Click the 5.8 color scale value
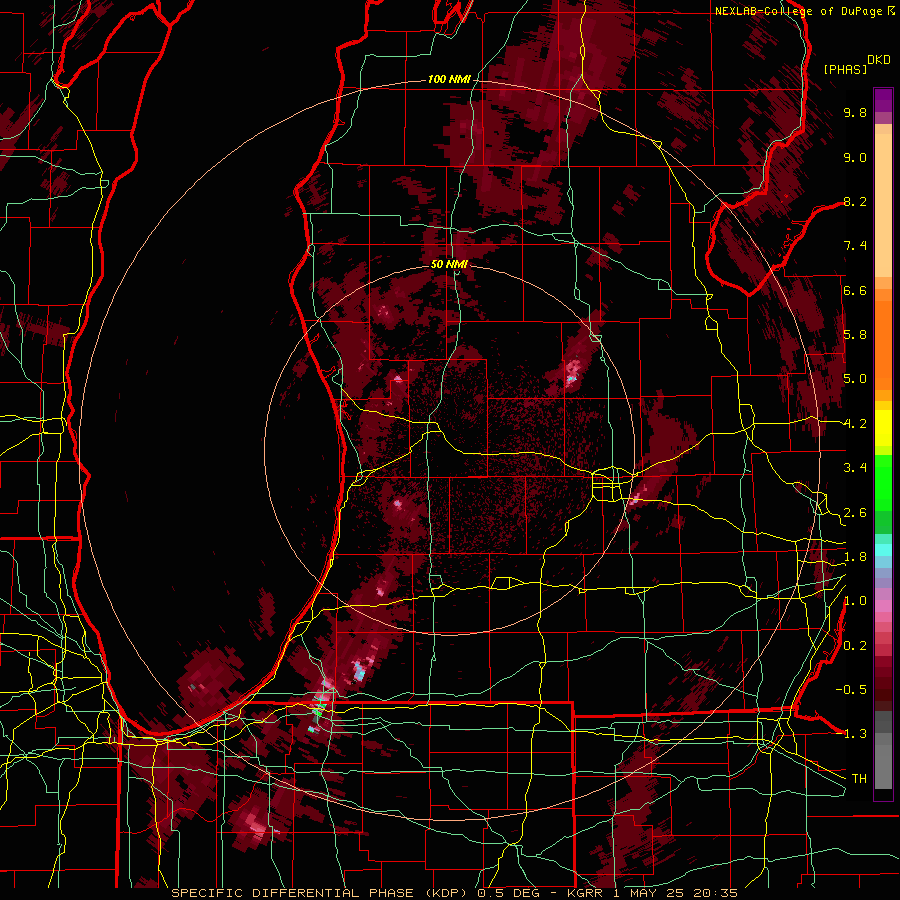The width and height of the screenshot is (900, 900). click(x=855, y=335)
